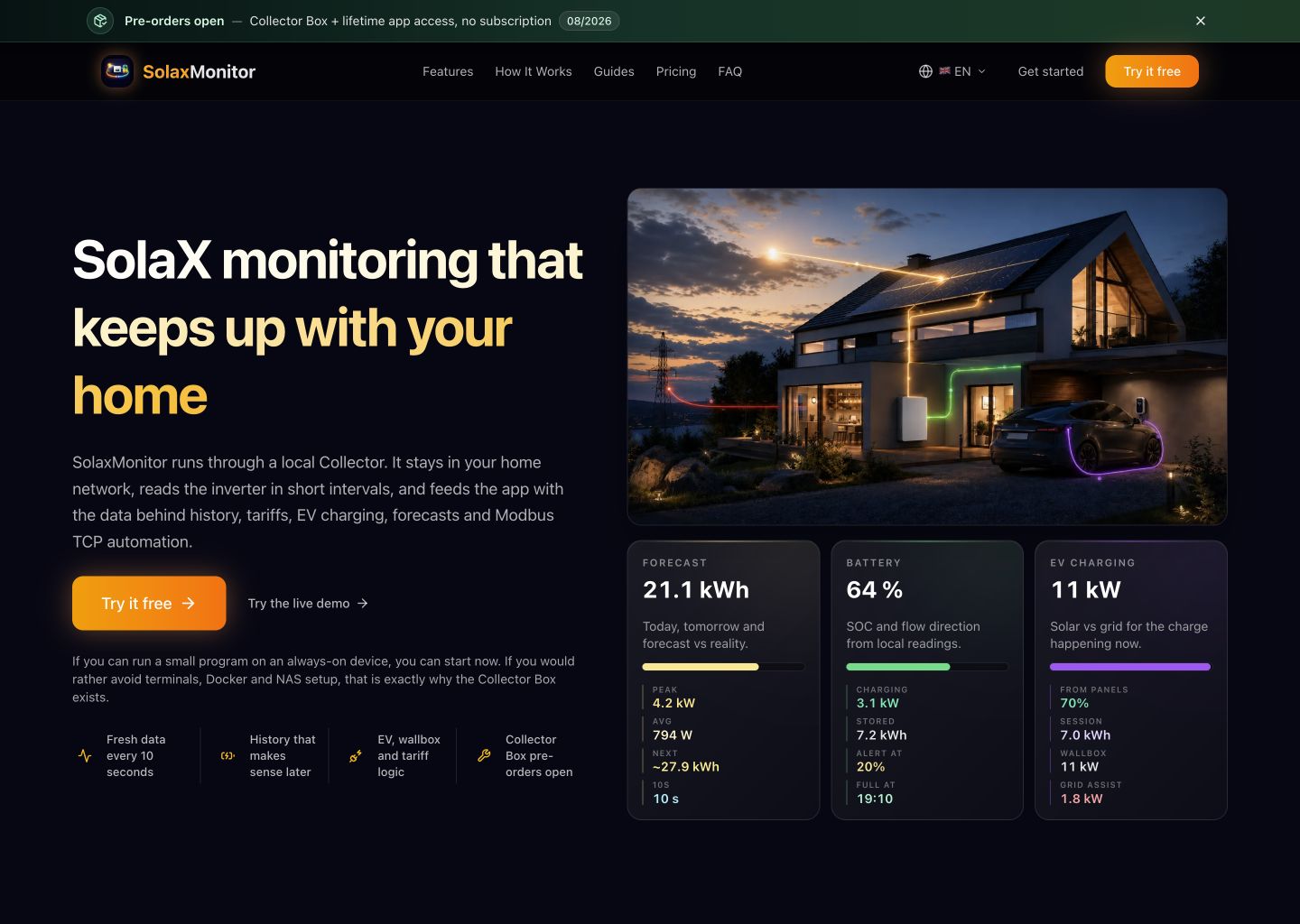Click the SolaxMonitor logo icon

coord(117,71)
